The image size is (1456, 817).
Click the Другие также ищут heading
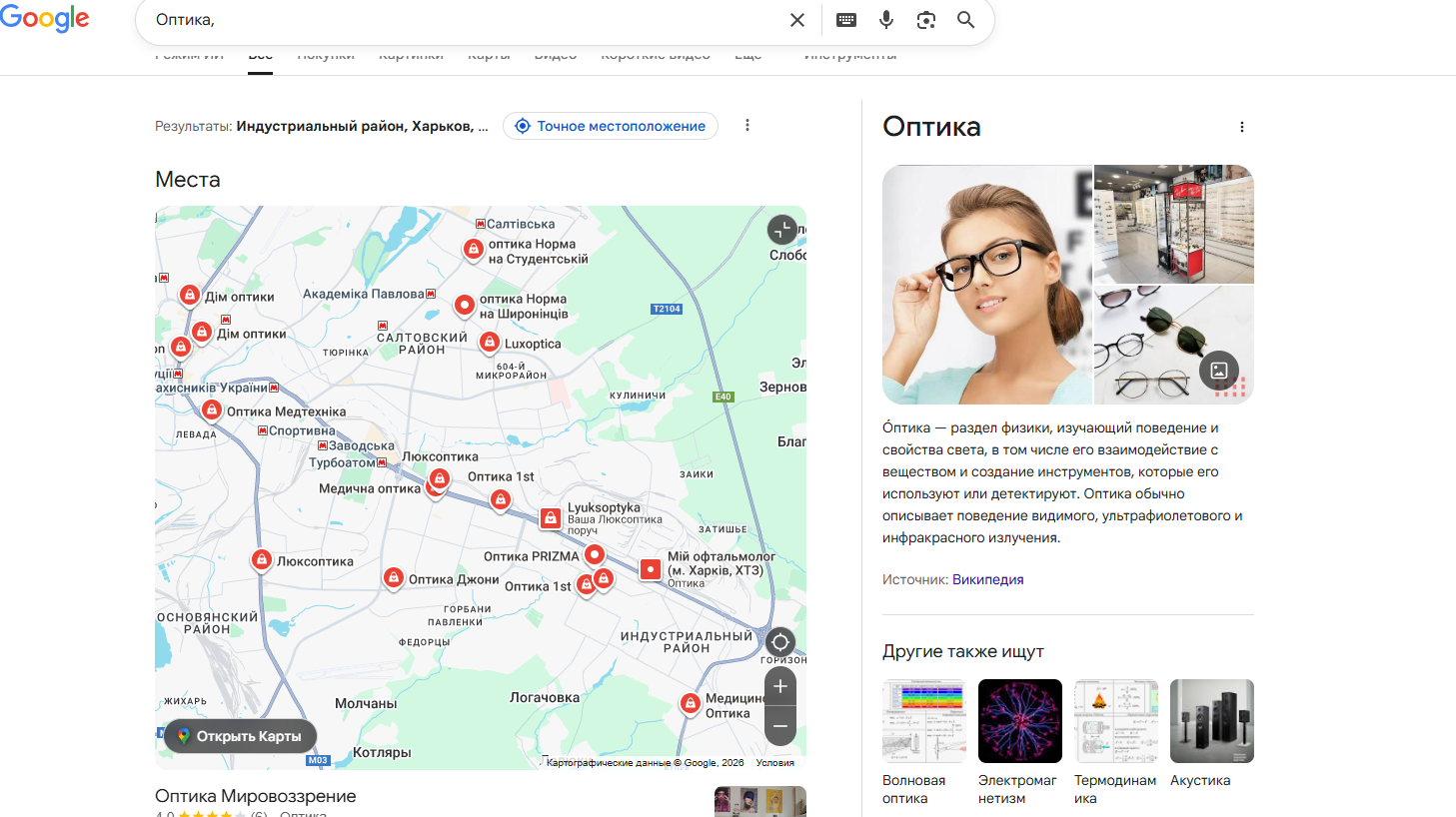(x=963, y=651)
